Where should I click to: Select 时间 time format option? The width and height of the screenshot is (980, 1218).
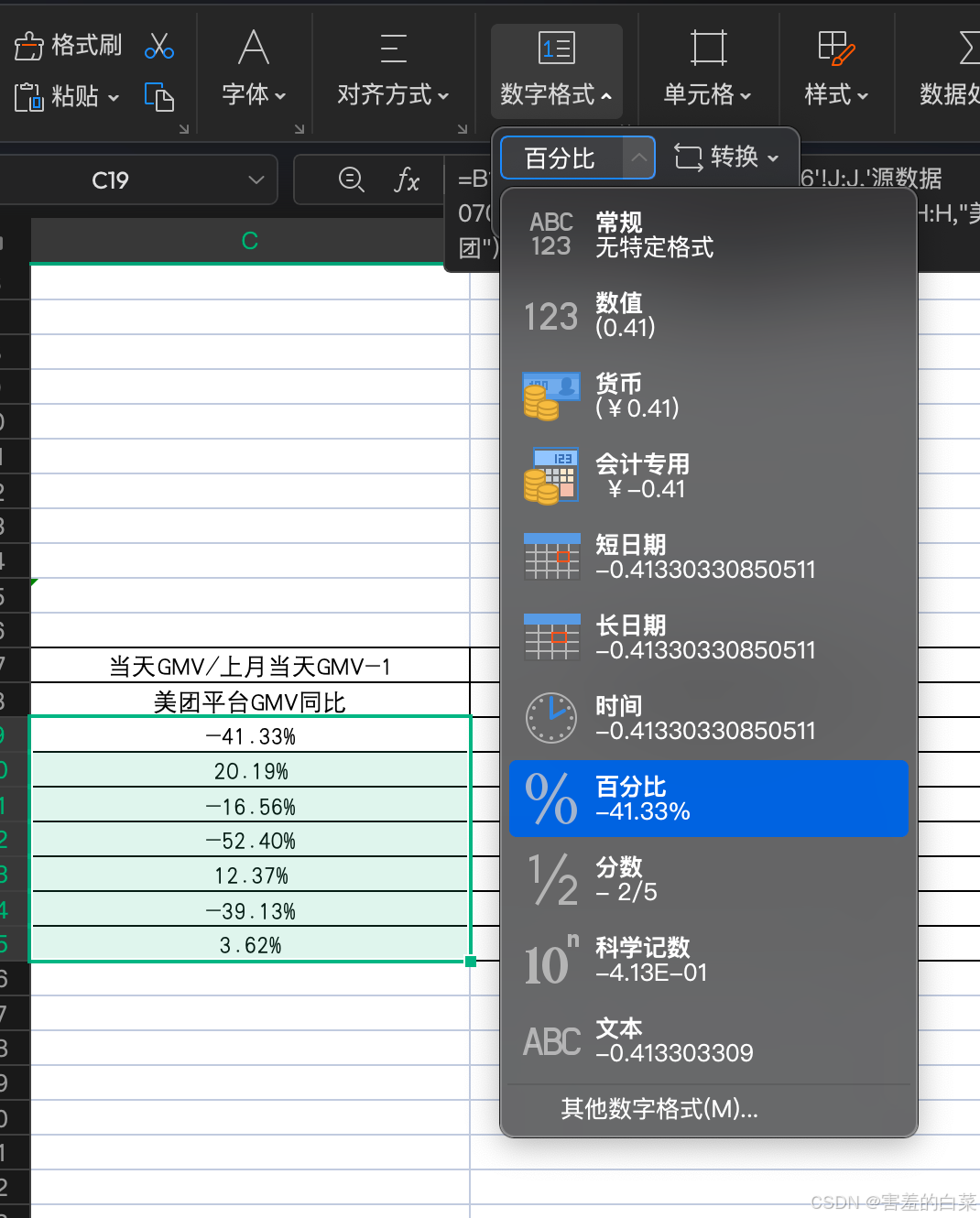[708, 718]
